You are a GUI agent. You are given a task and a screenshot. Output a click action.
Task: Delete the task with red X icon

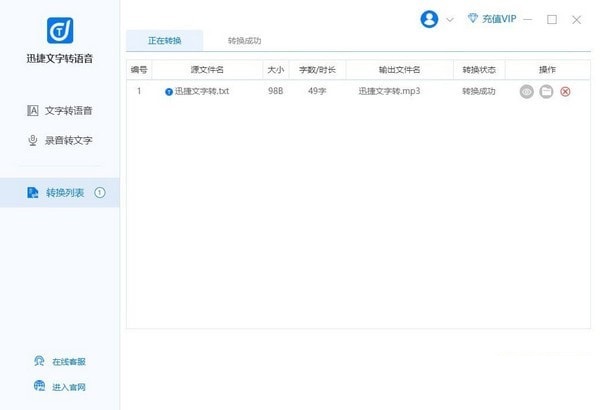pos(565,91)
